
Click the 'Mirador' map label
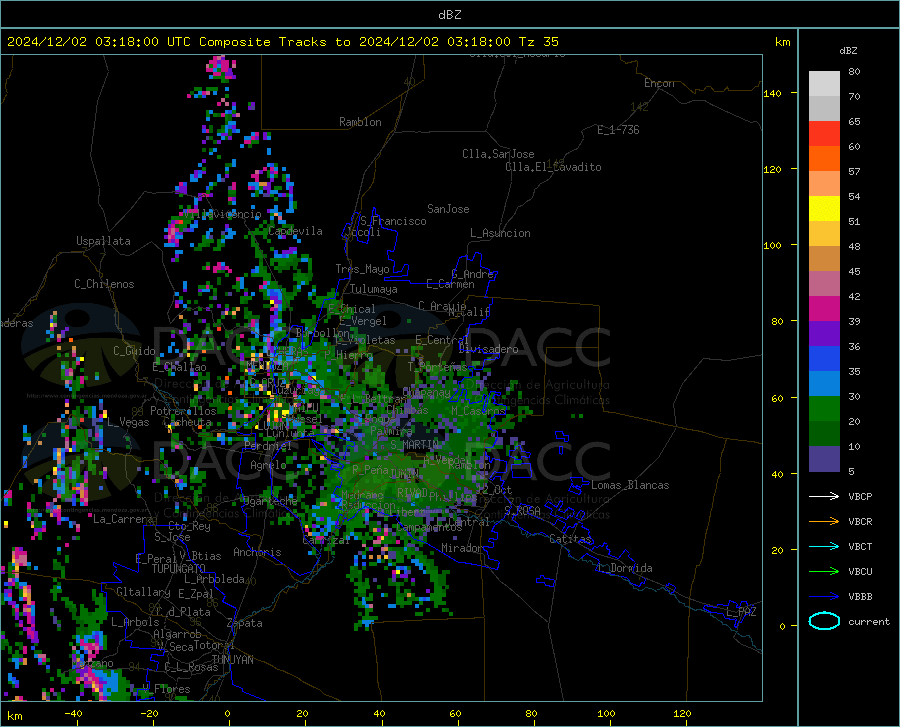click(461, 548)
